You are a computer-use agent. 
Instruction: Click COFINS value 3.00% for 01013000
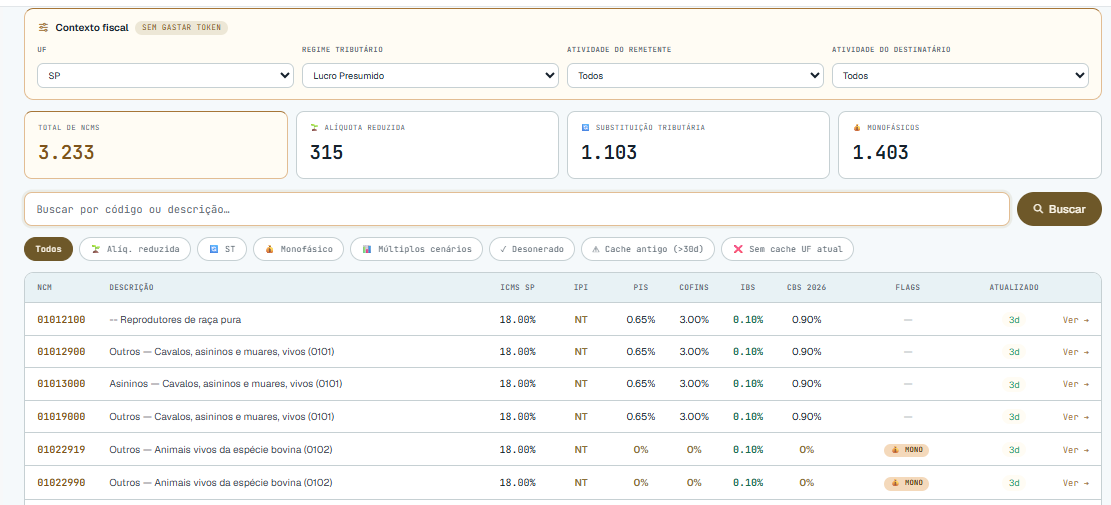tap(694, 383)
